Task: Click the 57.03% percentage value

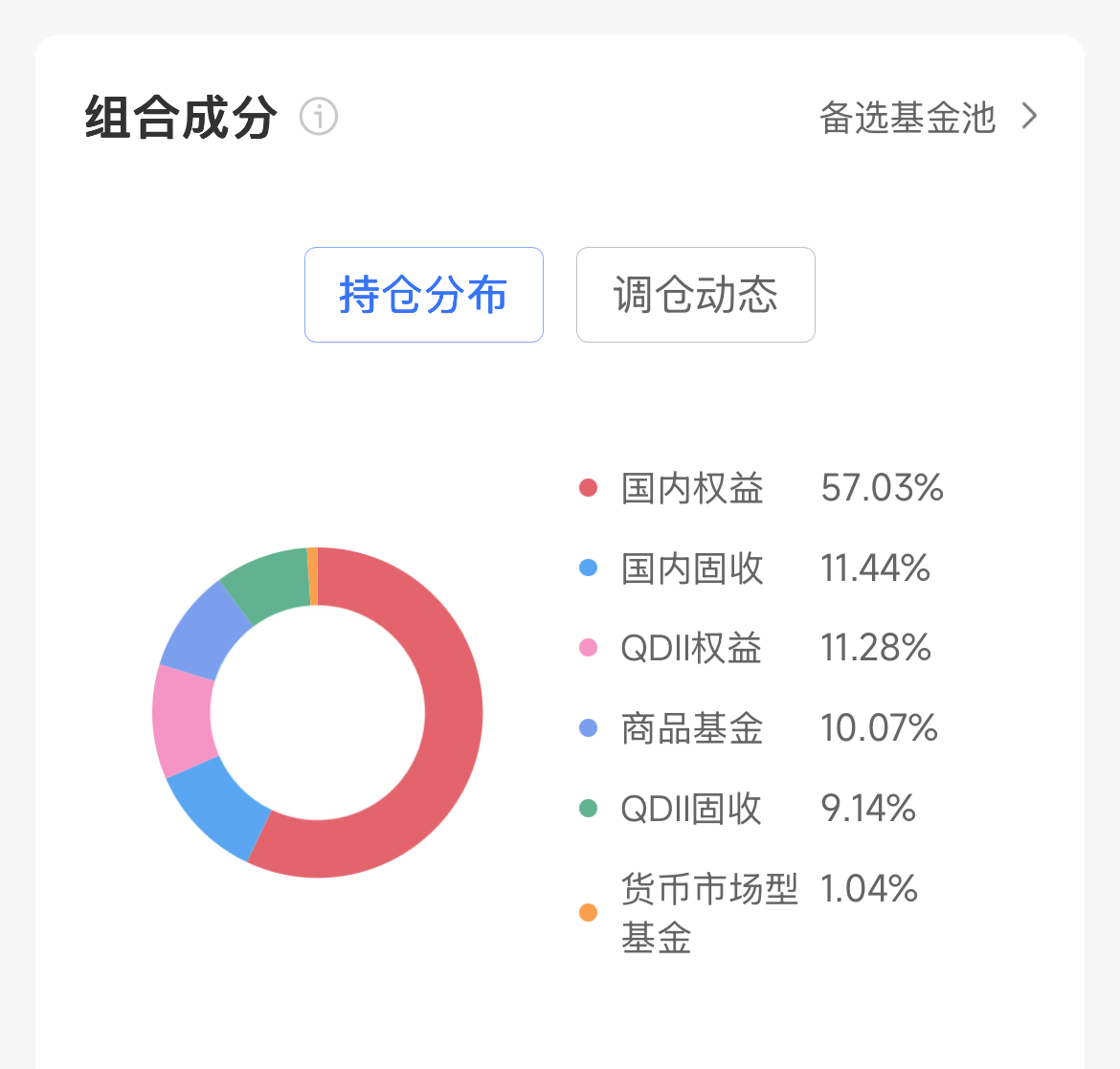Action: coord(882,488)
